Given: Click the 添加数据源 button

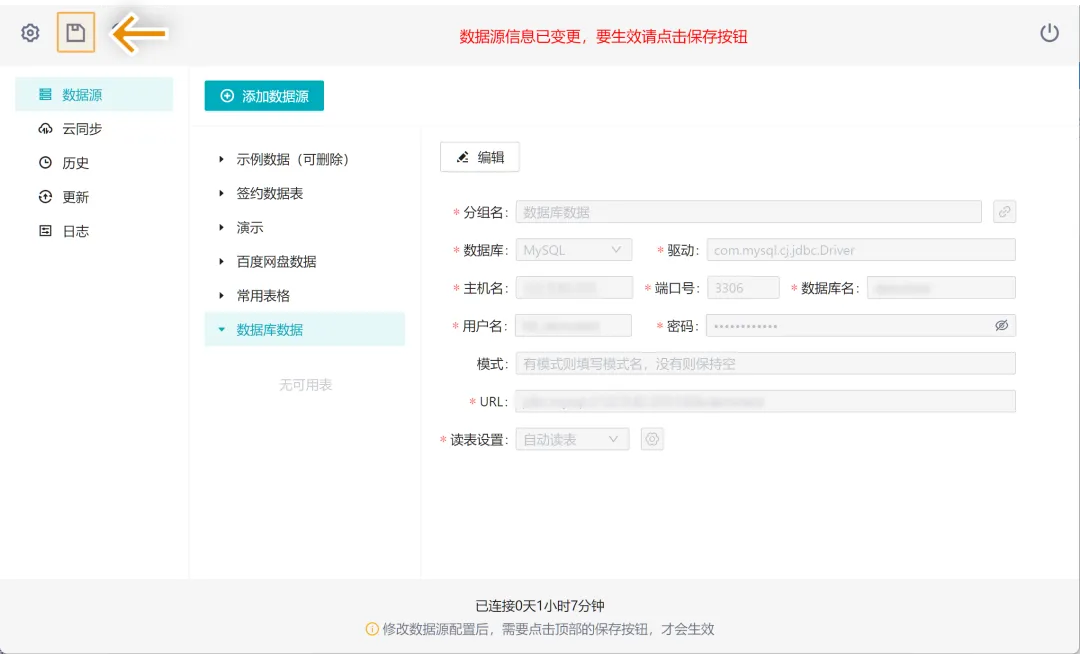Looking at the screenshot, I should 264,96.
